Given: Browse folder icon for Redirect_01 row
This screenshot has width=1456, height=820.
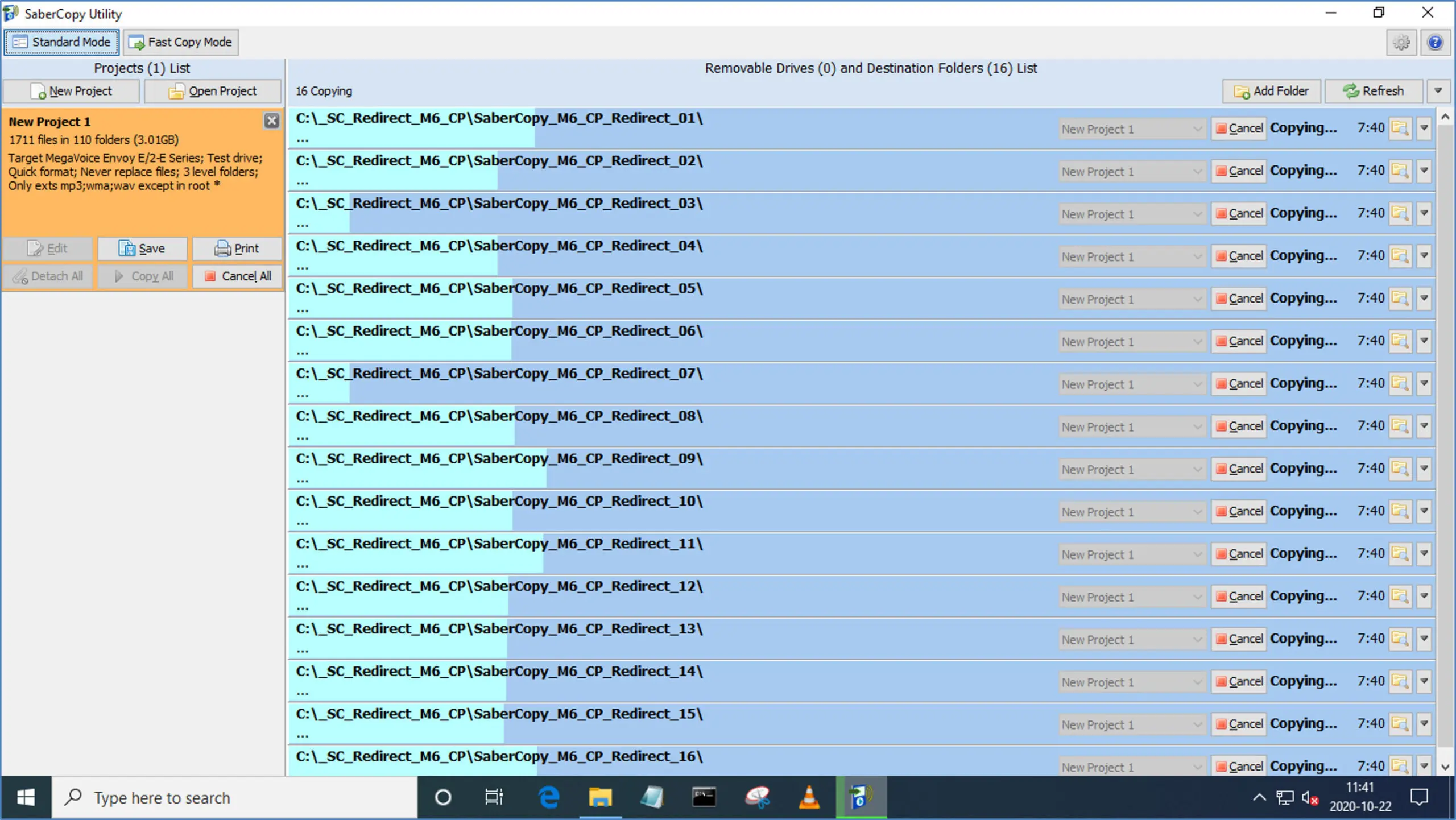Looking at the screenshot, I should pyautogui.click(x=1401, y=128).
